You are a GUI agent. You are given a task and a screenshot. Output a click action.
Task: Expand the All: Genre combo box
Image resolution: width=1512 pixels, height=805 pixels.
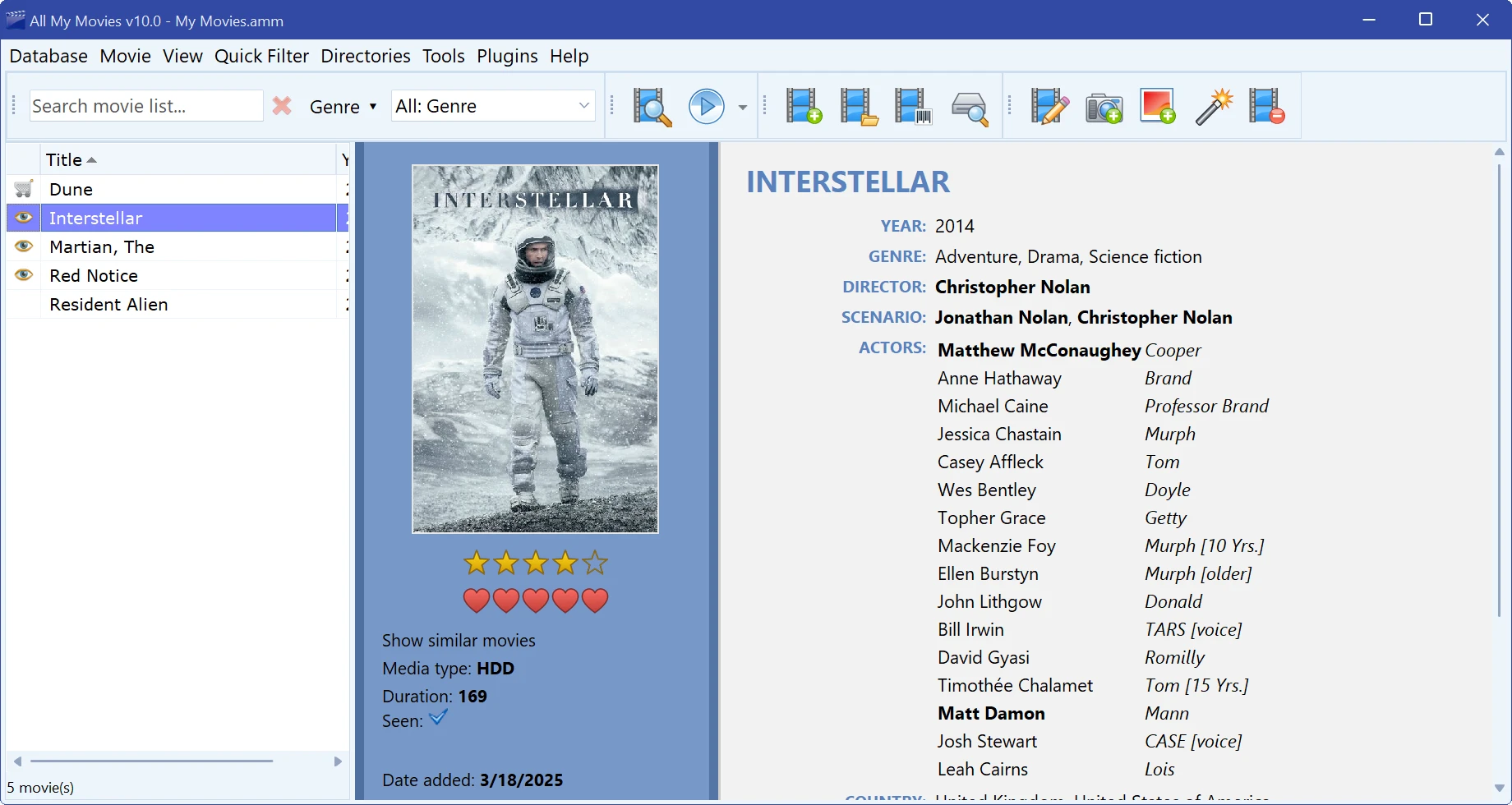pyautogui.click(x=493, y=106)
